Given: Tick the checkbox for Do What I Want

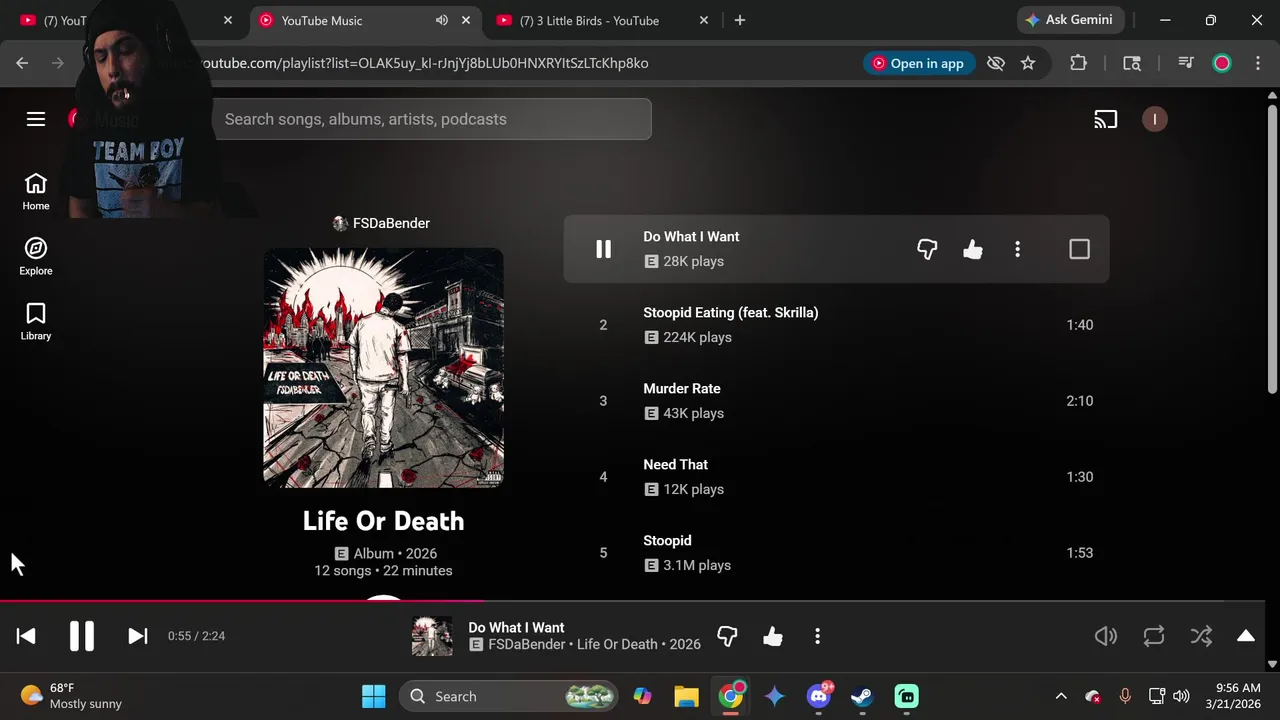Looking at the screenshot, I should pos(1079,249).
